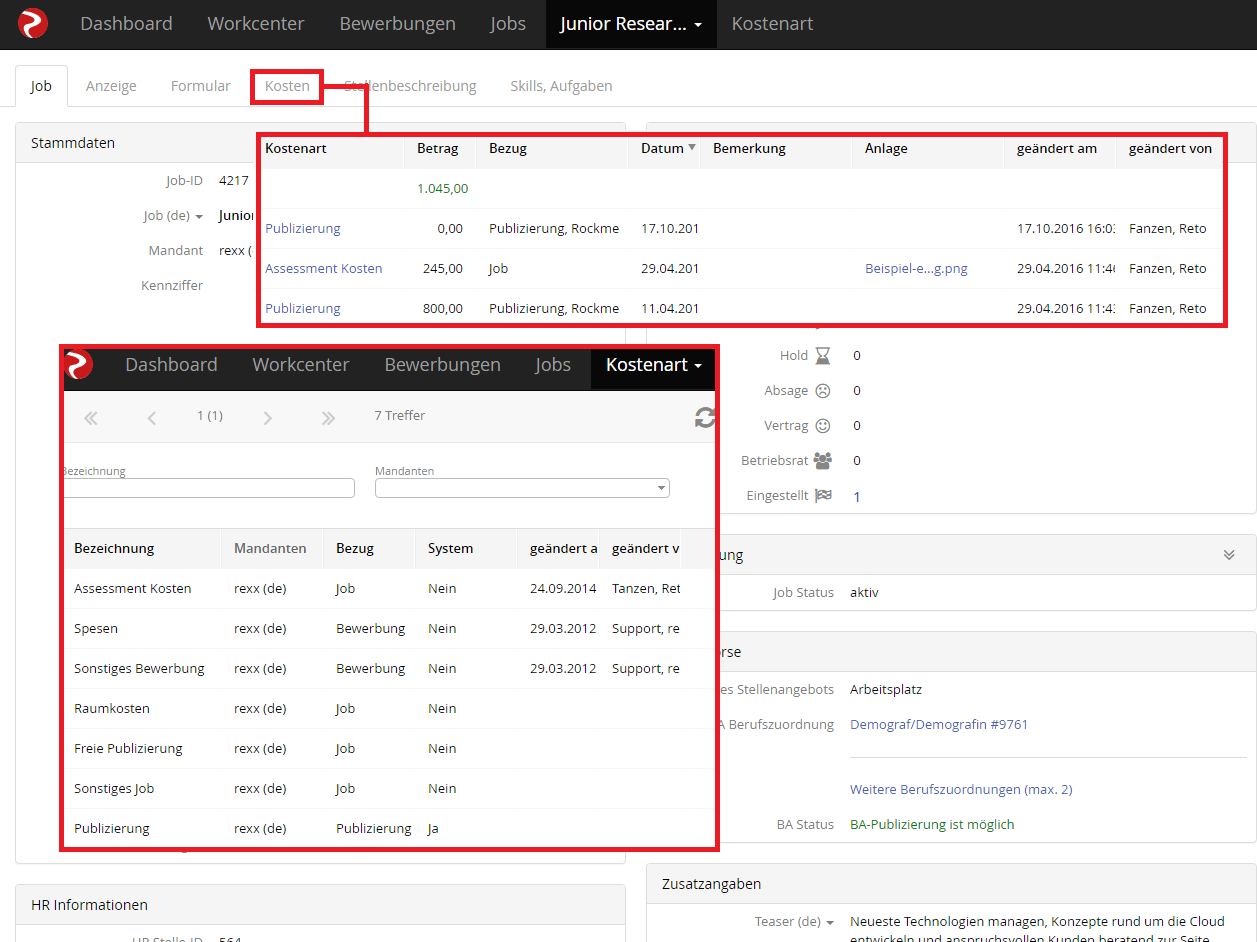The height and width of the screenshot is (942, 1257).
Task: Click into the Bezeichnung filter field
Action: click(x=208, y=488)
